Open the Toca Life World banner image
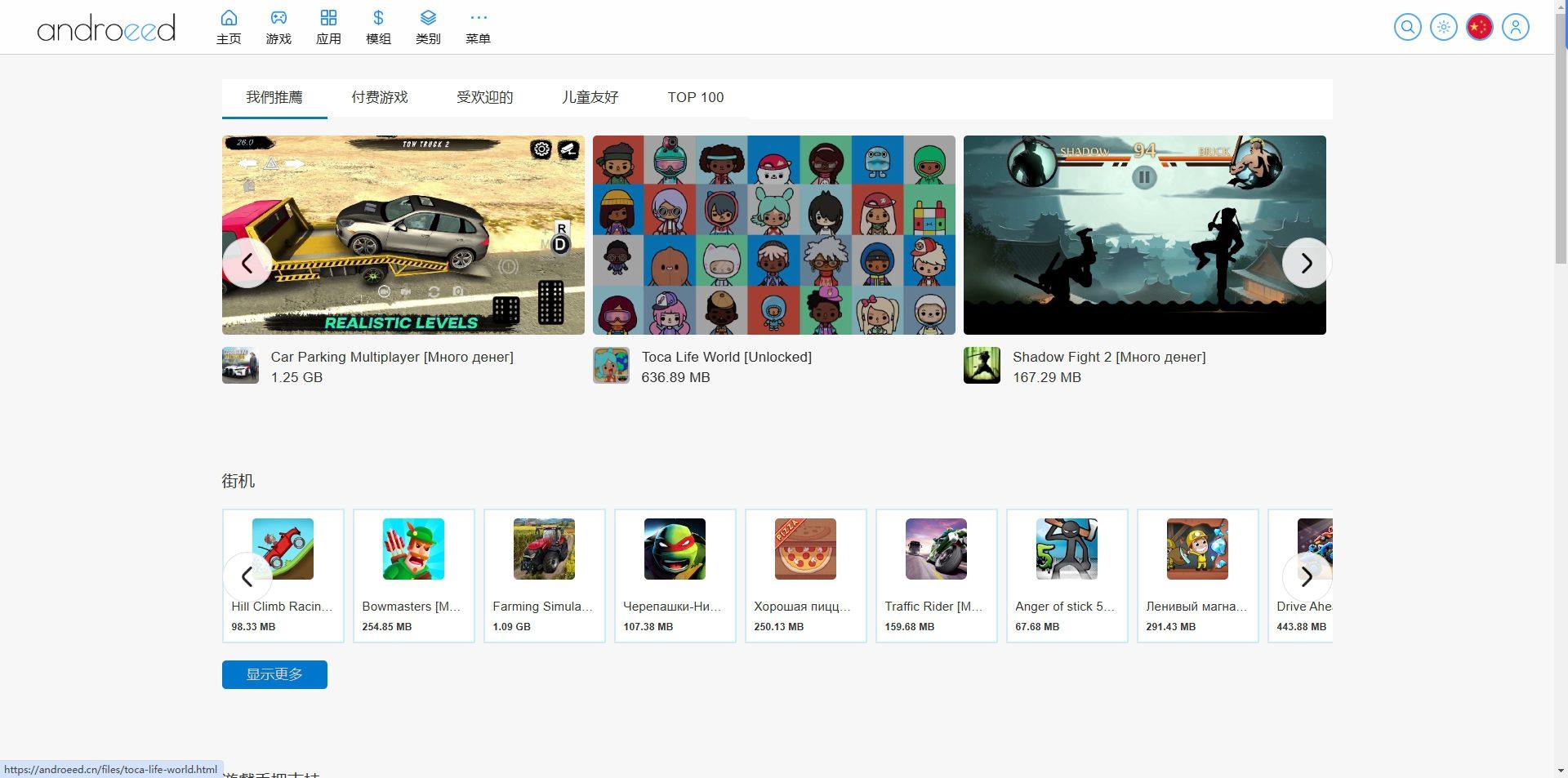Screen dimensions: 1568x778 (773, 235)
